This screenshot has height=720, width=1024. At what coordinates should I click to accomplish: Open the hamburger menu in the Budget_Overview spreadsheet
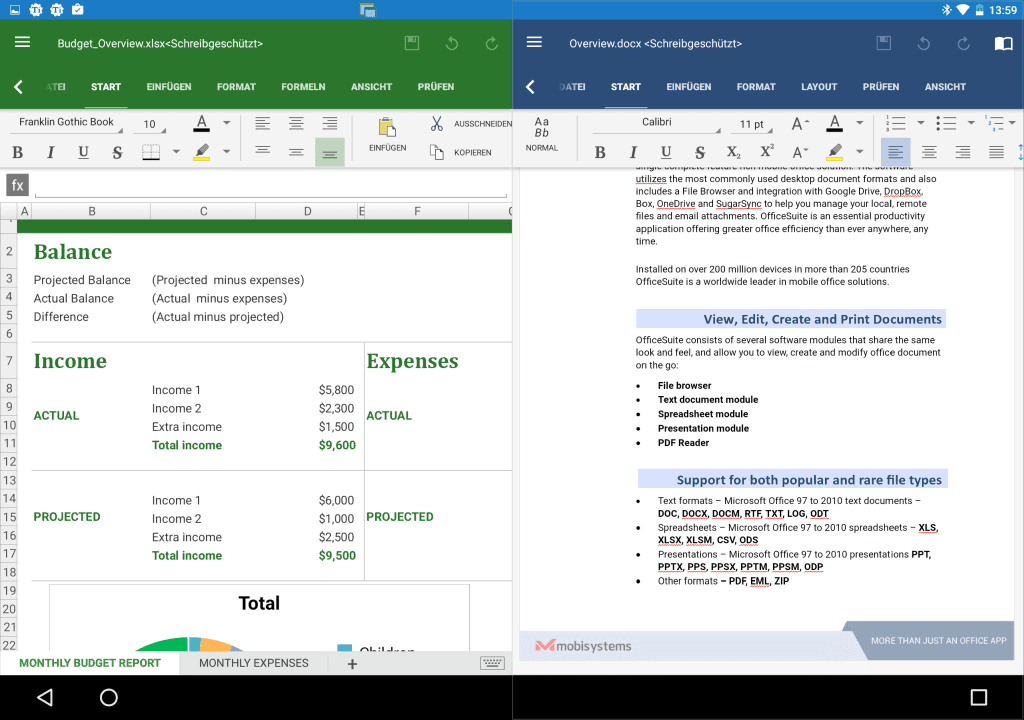tap(22, 42)
